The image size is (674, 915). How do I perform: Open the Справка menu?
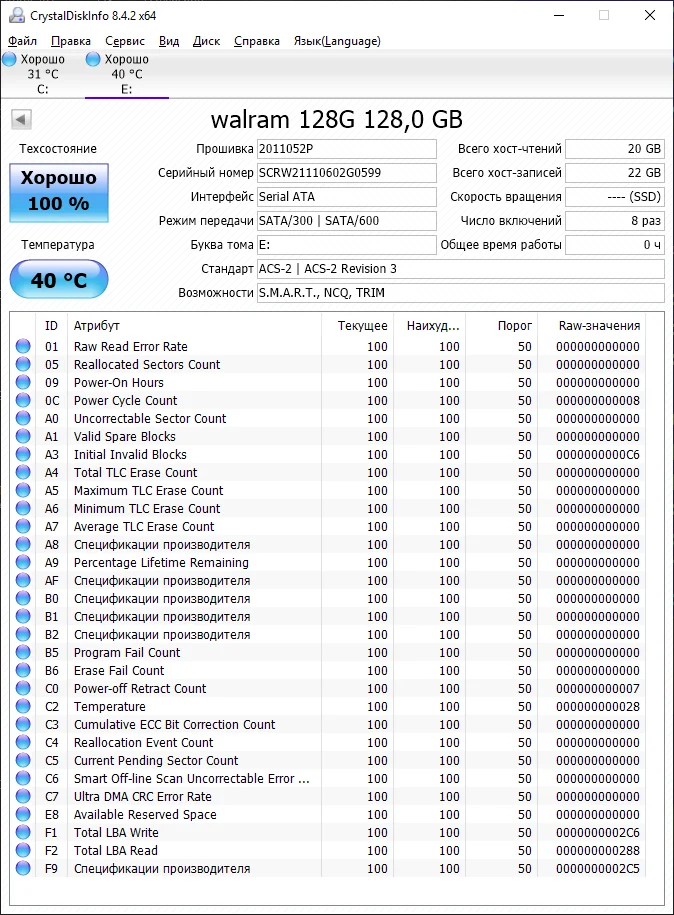(x=257, y=41)
